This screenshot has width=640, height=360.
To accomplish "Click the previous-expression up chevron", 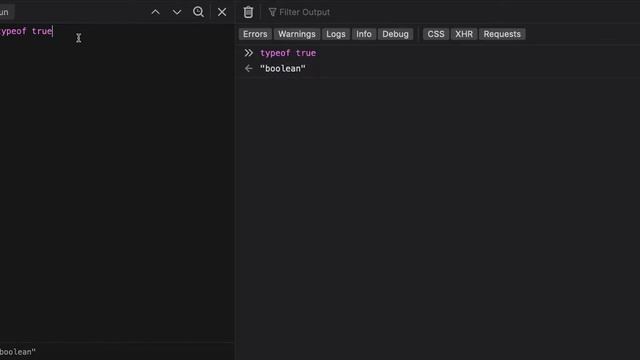I will coord(156,12).
